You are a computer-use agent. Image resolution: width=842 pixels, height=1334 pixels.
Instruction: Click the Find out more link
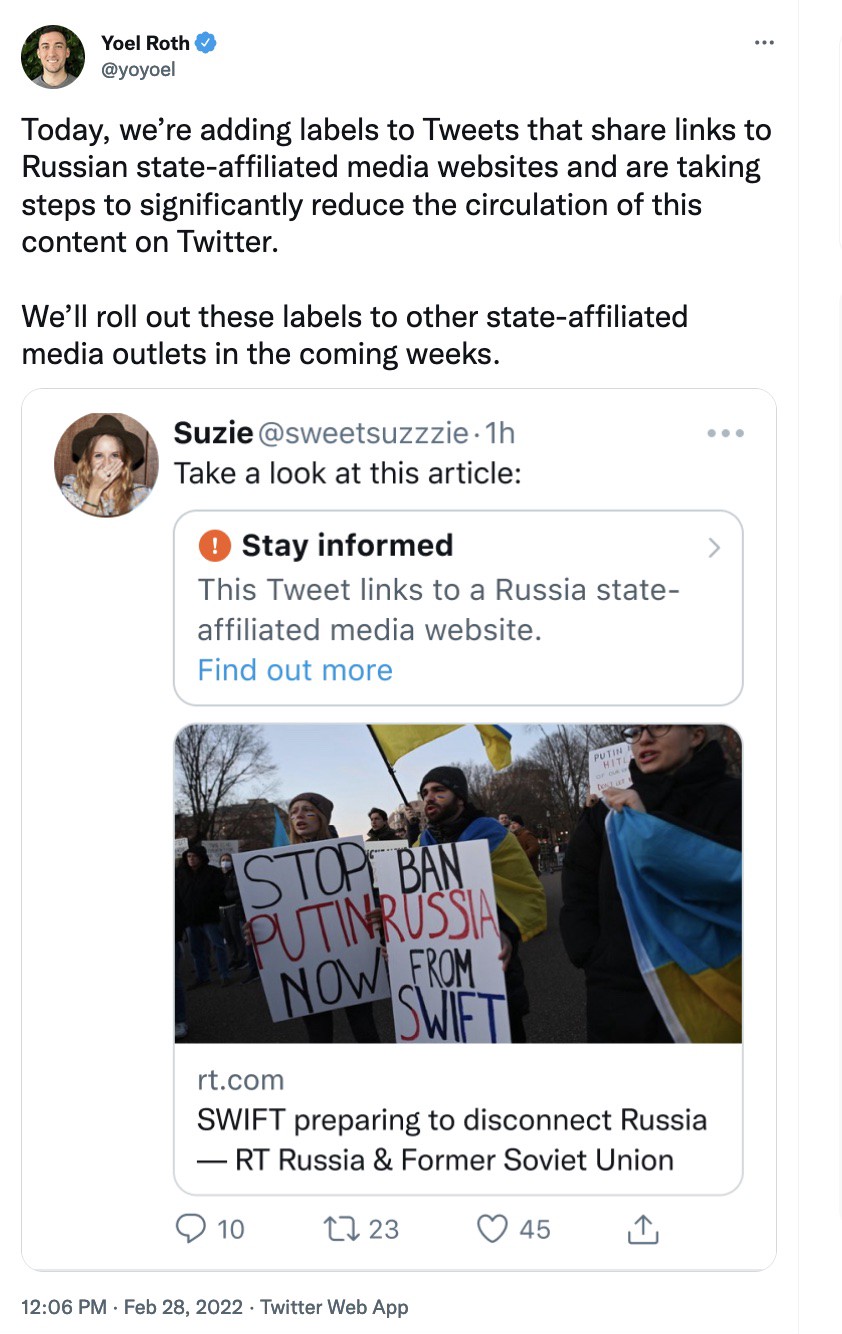[x=295, y=670]
